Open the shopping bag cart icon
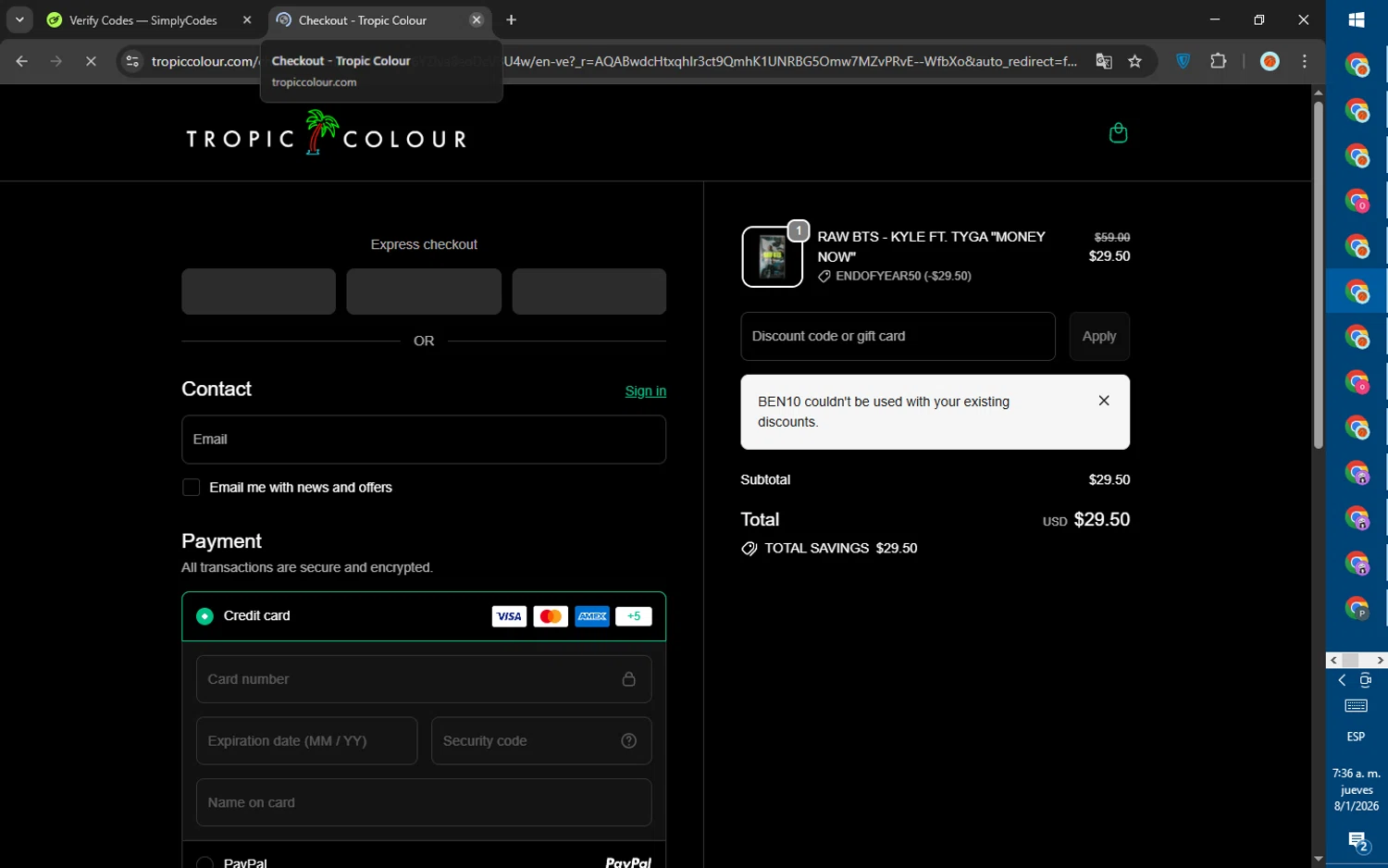1388x868 pixels. (x=1118, y=132)
